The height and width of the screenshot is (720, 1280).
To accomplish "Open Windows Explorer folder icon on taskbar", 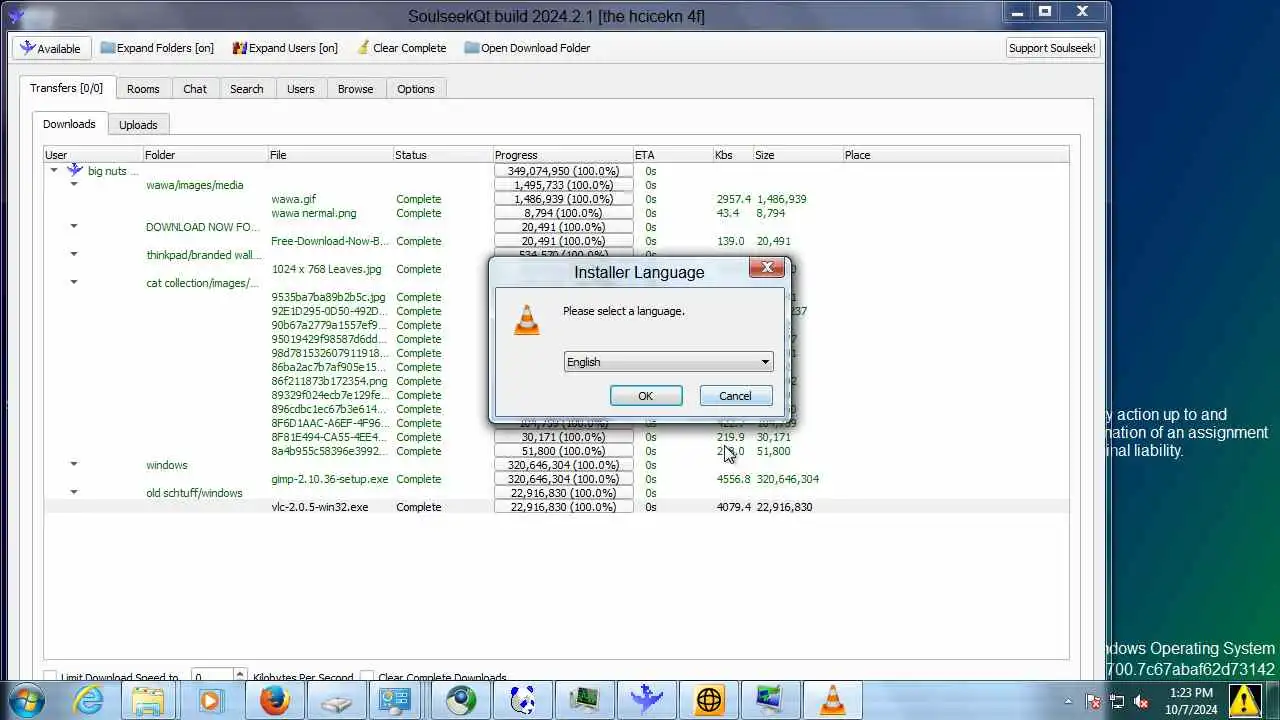I will pyautogui.click(x=148, y=700).
